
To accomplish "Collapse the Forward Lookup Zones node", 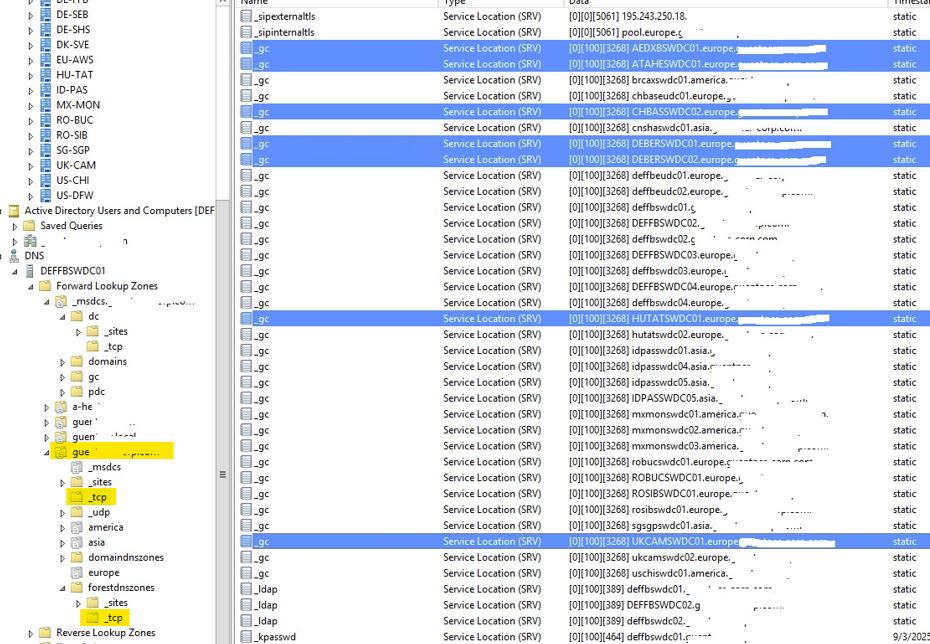I will (31, 286).
